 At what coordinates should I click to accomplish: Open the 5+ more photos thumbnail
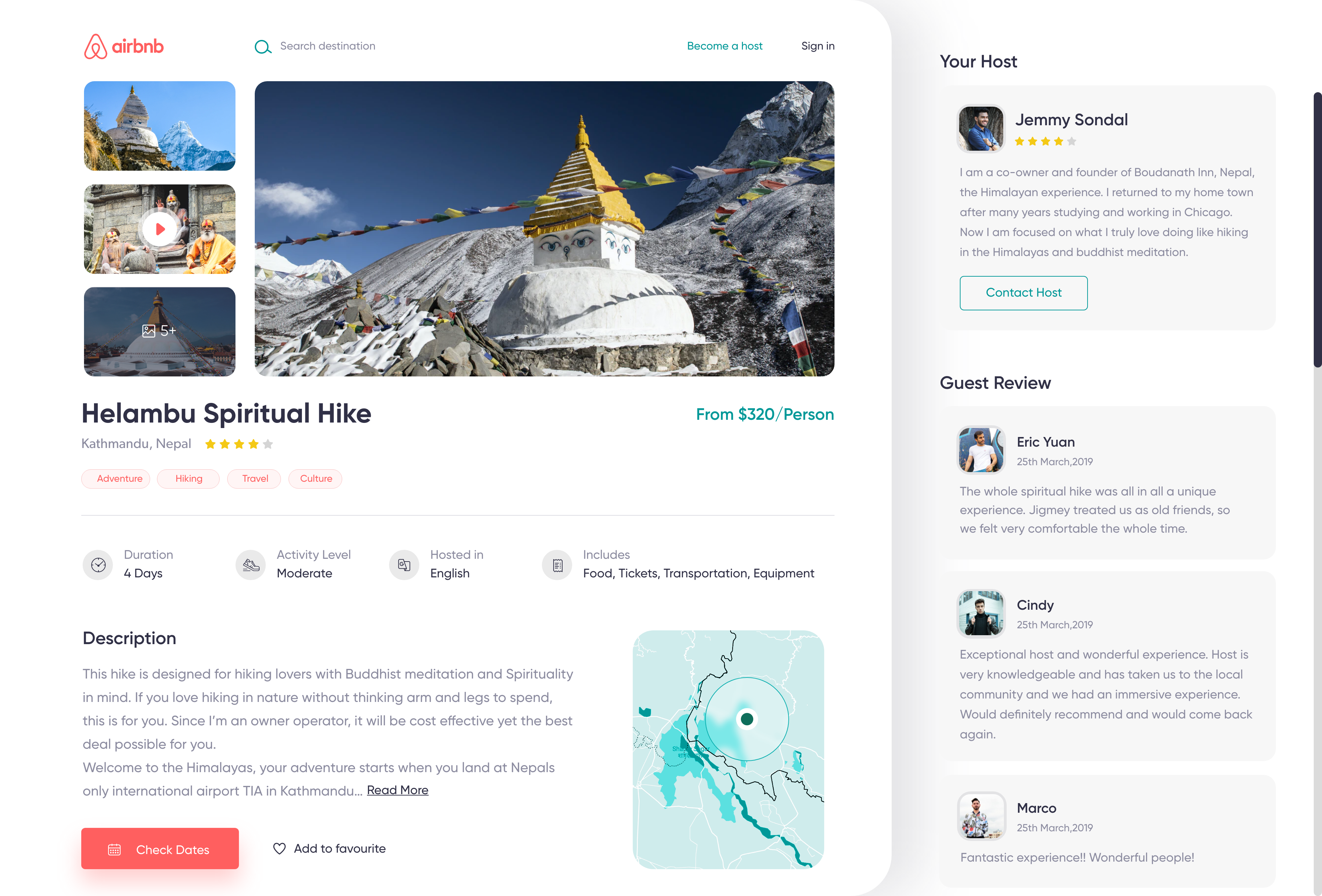tap(159, 331)
